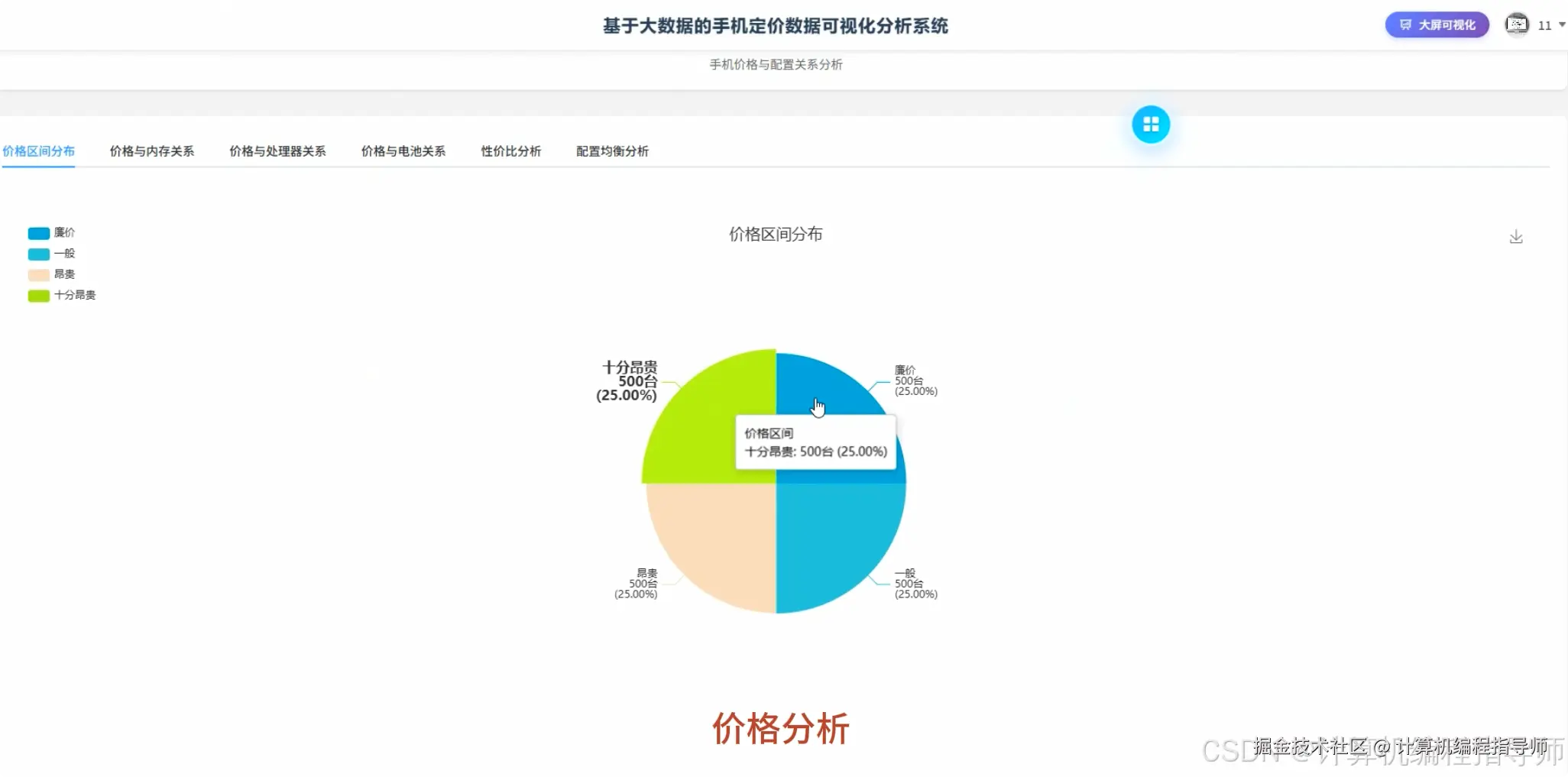1568x777 pixels.
Task: Open the 性价比分析 tab
Action: click(510, 151)
